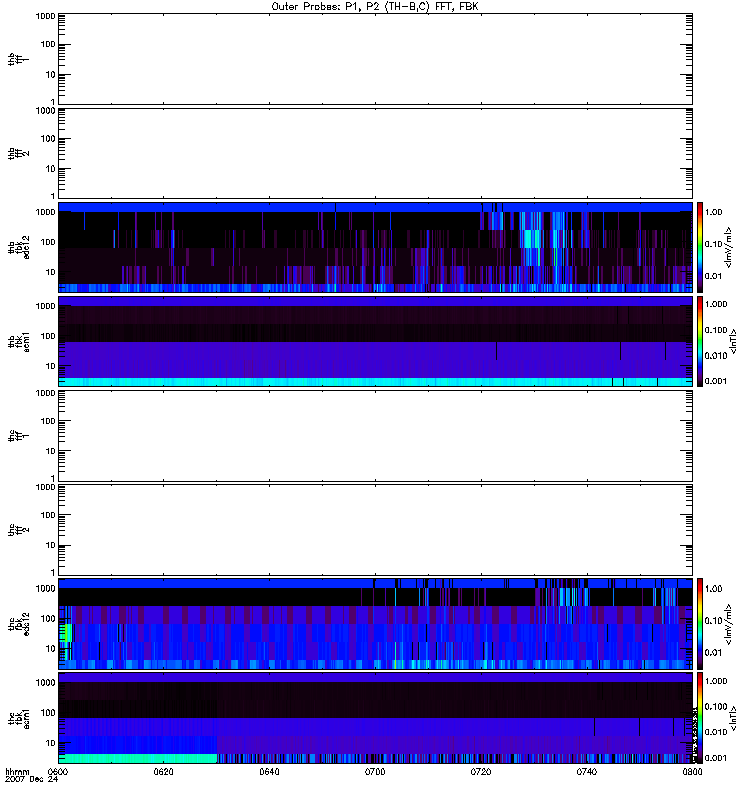750x800 pixels.
Task: Click the "10" y-axis tick of the thc fbk scm1 panel
Action: [51, 743]
